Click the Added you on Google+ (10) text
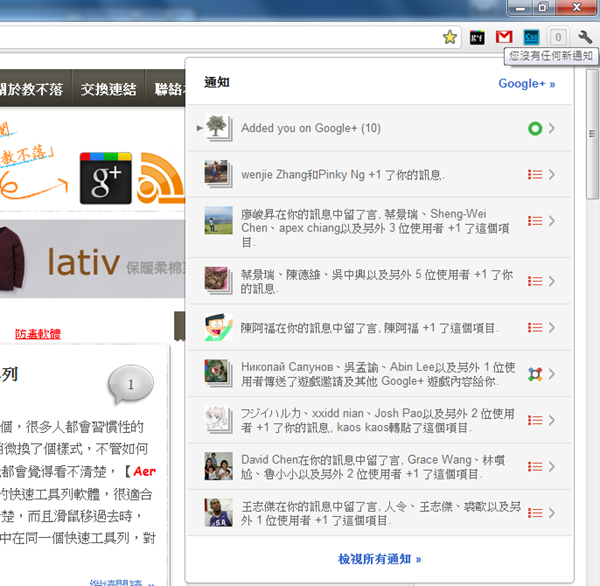 click(x=311, y=128)
